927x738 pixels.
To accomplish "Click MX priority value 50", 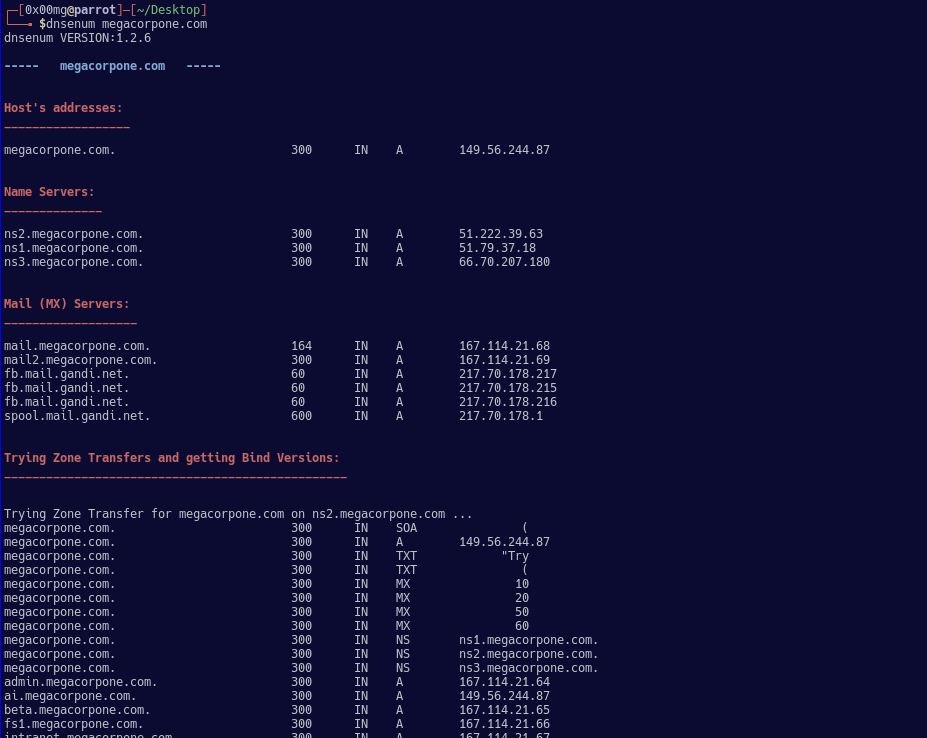I will [x=522, y=612].
